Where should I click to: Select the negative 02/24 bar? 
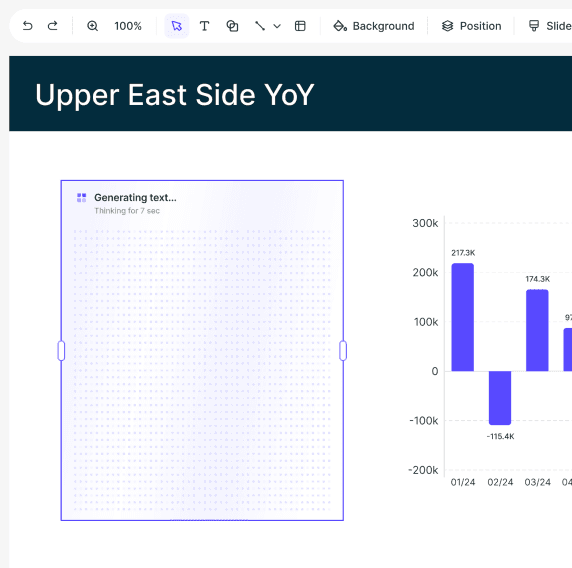coord(500,398)
